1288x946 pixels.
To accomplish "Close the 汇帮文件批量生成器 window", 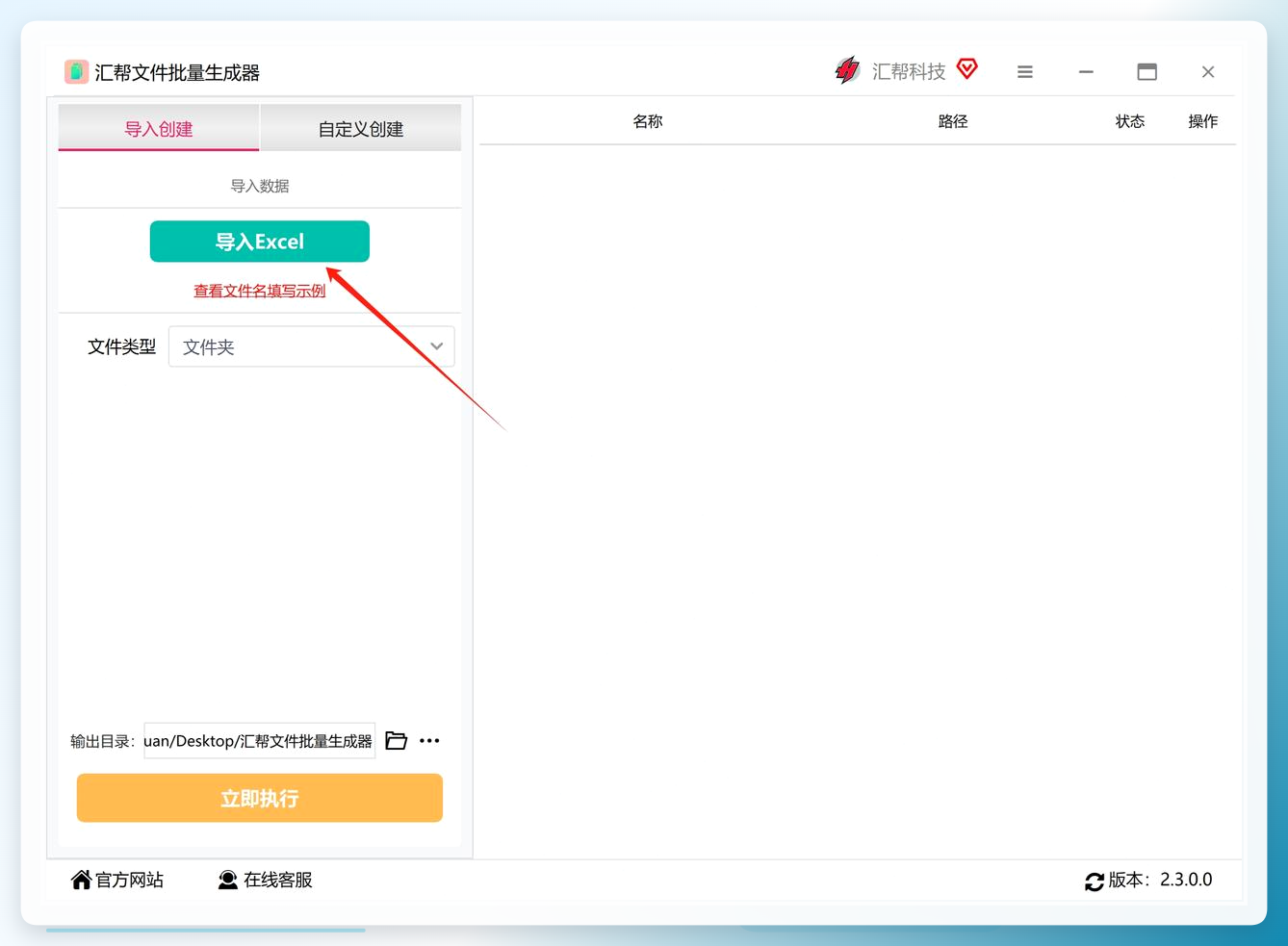I will (1208, 72).
